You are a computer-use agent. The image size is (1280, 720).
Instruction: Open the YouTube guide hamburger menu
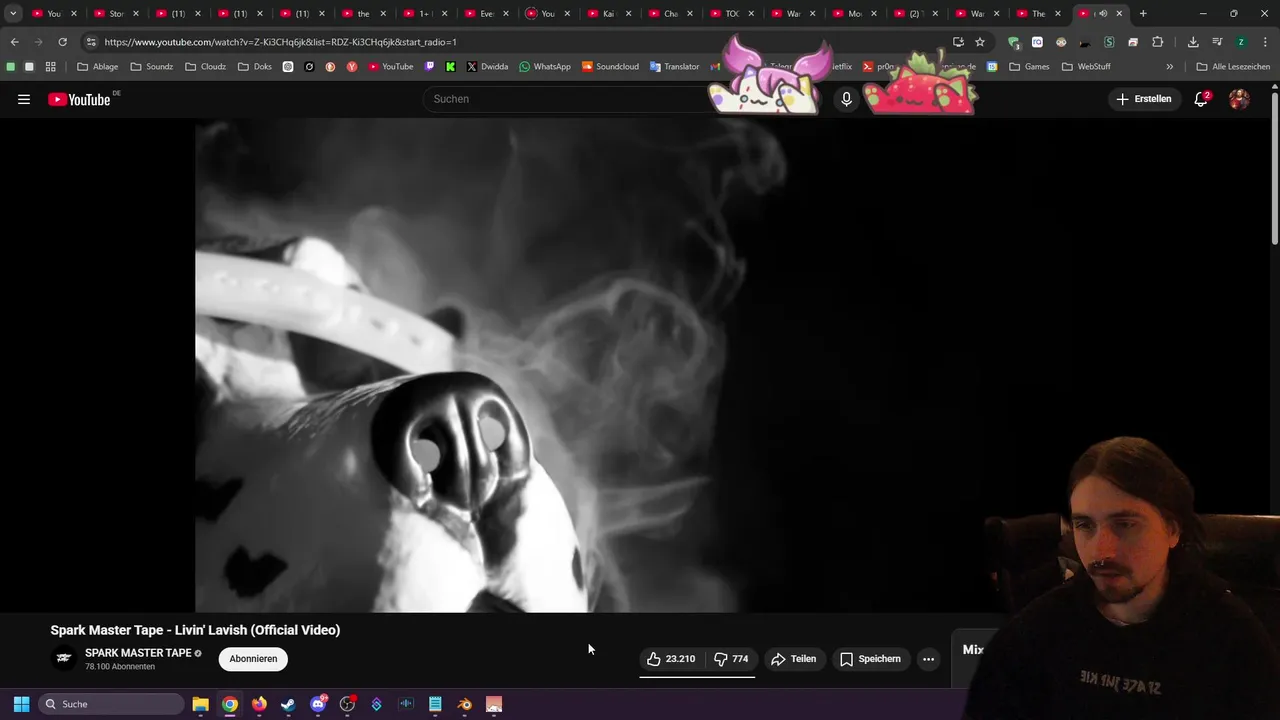click(24, 99)
